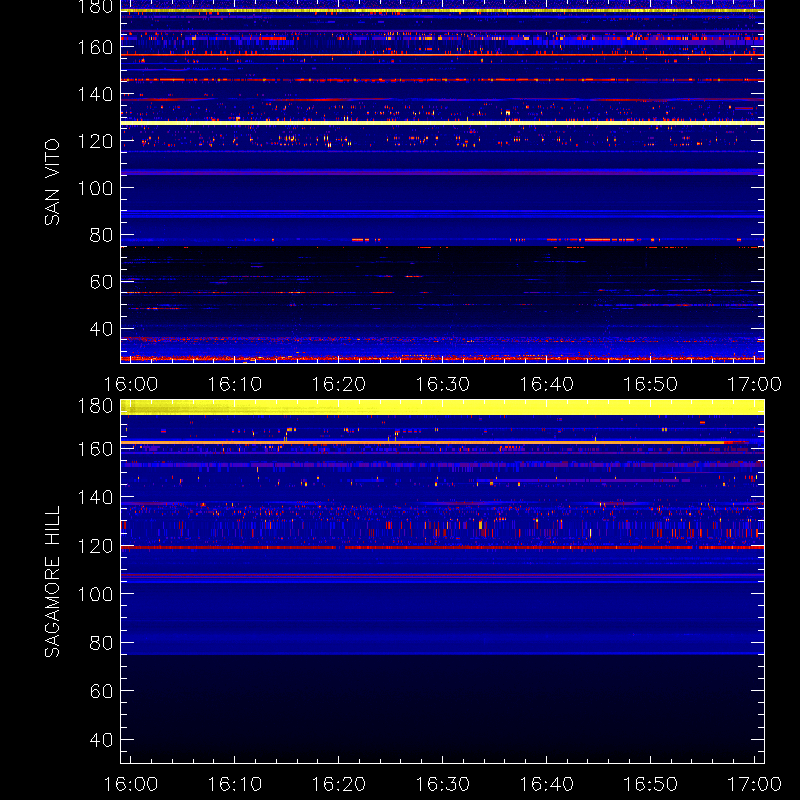Screen dimensions: 800x800
Task: Pick Sagamore Hill plot's 180 frequency label
Action: tap(95, 406)
